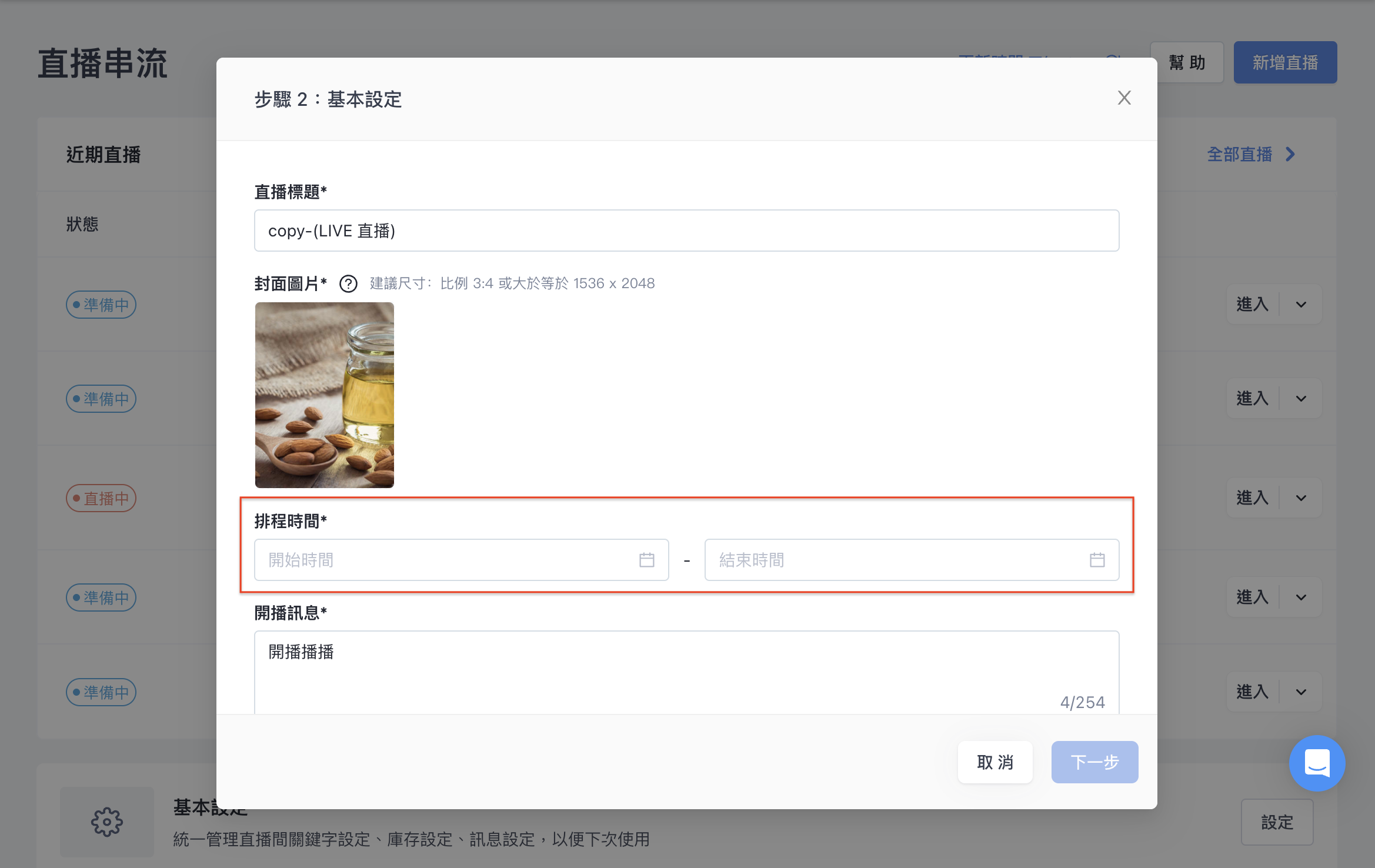Click the 直播串流 page title
Image resolution: width=1375 pixels, height=868 pixels.
point(103,64)
